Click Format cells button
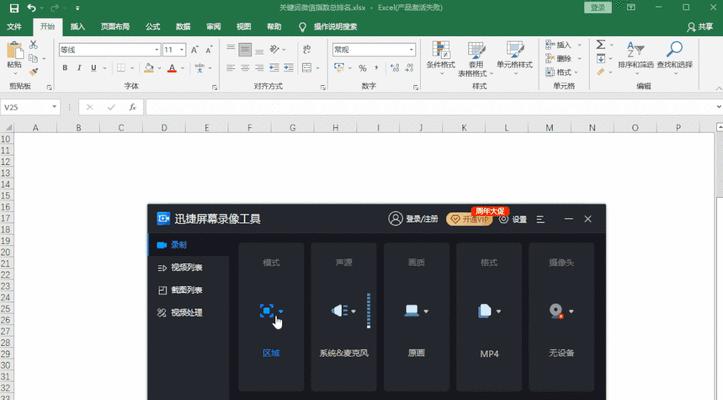This screenshot has height=400, width=723. 558,72
